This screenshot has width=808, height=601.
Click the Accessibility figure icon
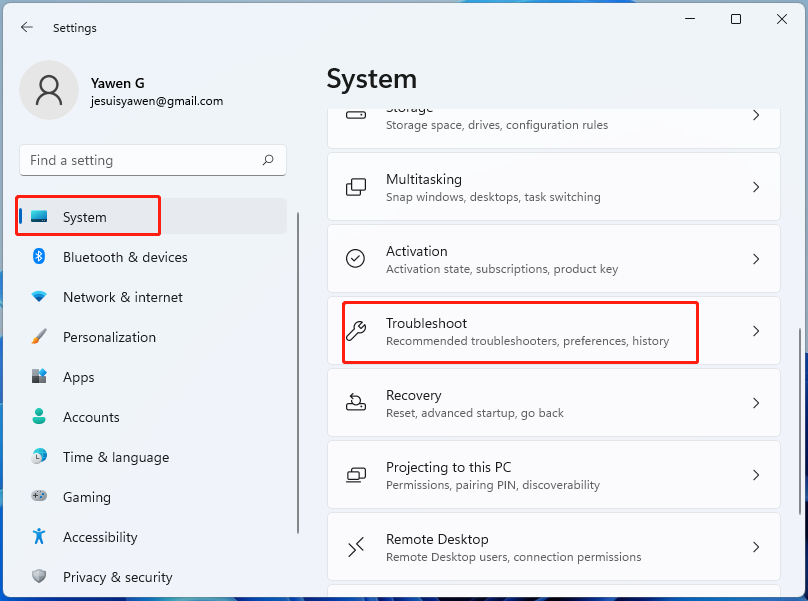tap(39, 536)
